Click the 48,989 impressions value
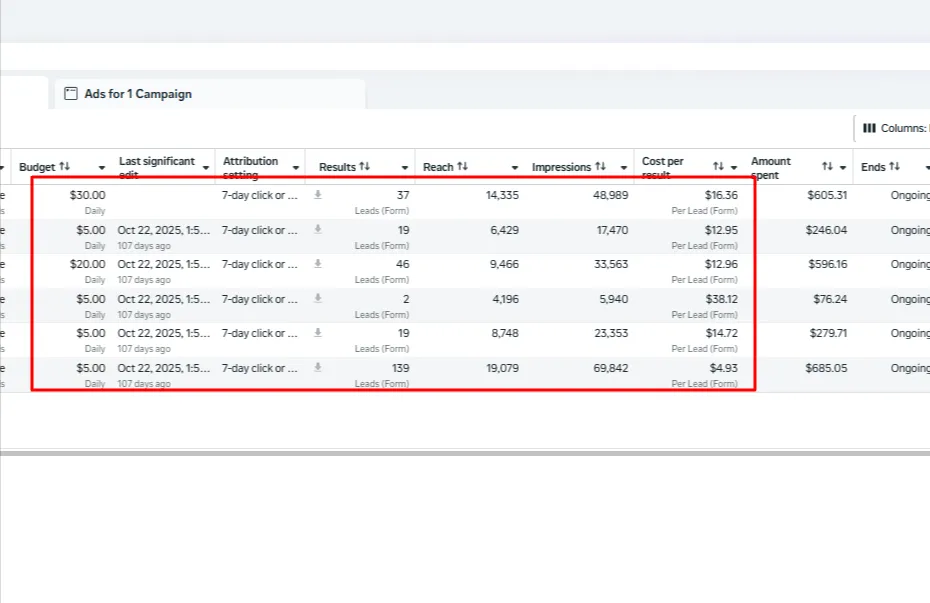 [610, 195]
